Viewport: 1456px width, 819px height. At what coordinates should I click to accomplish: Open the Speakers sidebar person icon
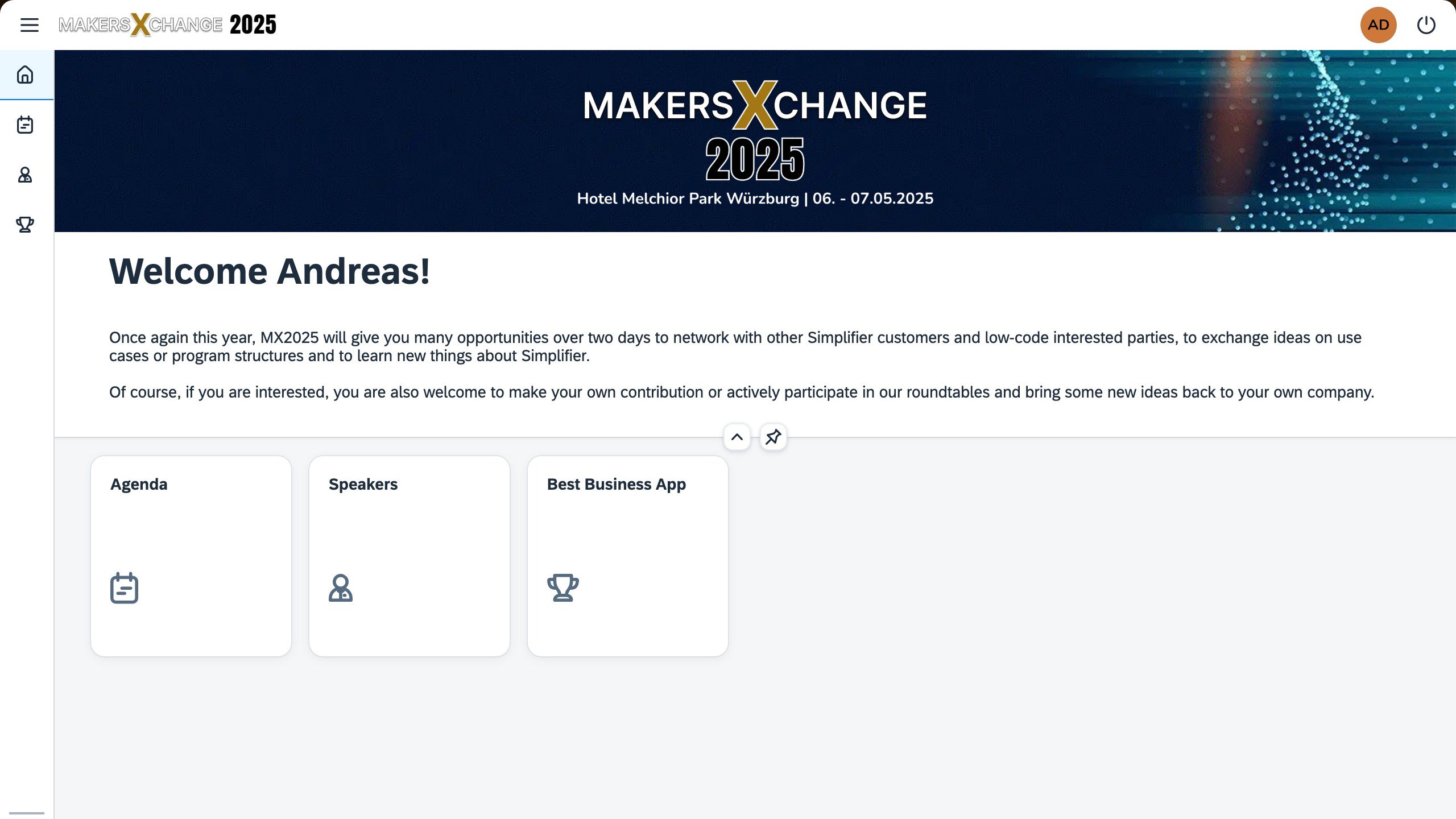(25, 175)
